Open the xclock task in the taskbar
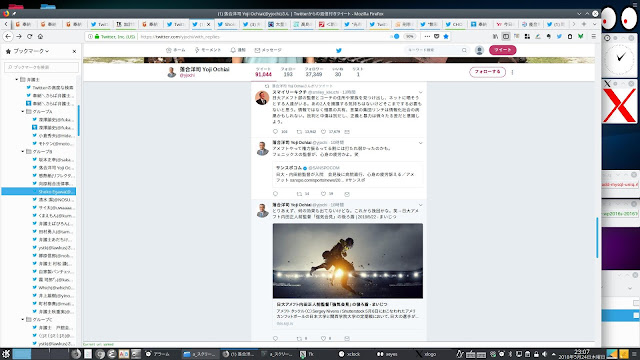The height and width of the screenshot is (360, 640). click(350, 354)
